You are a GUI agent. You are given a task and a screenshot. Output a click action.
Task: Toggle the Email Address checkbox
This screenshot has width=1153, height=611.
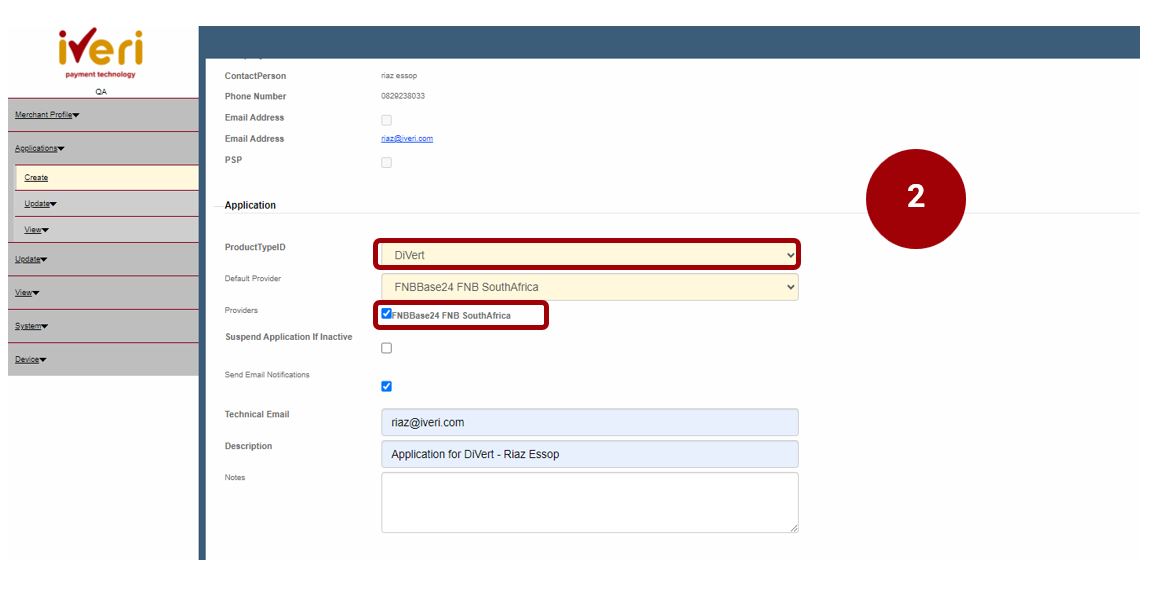tap(386, 120)
